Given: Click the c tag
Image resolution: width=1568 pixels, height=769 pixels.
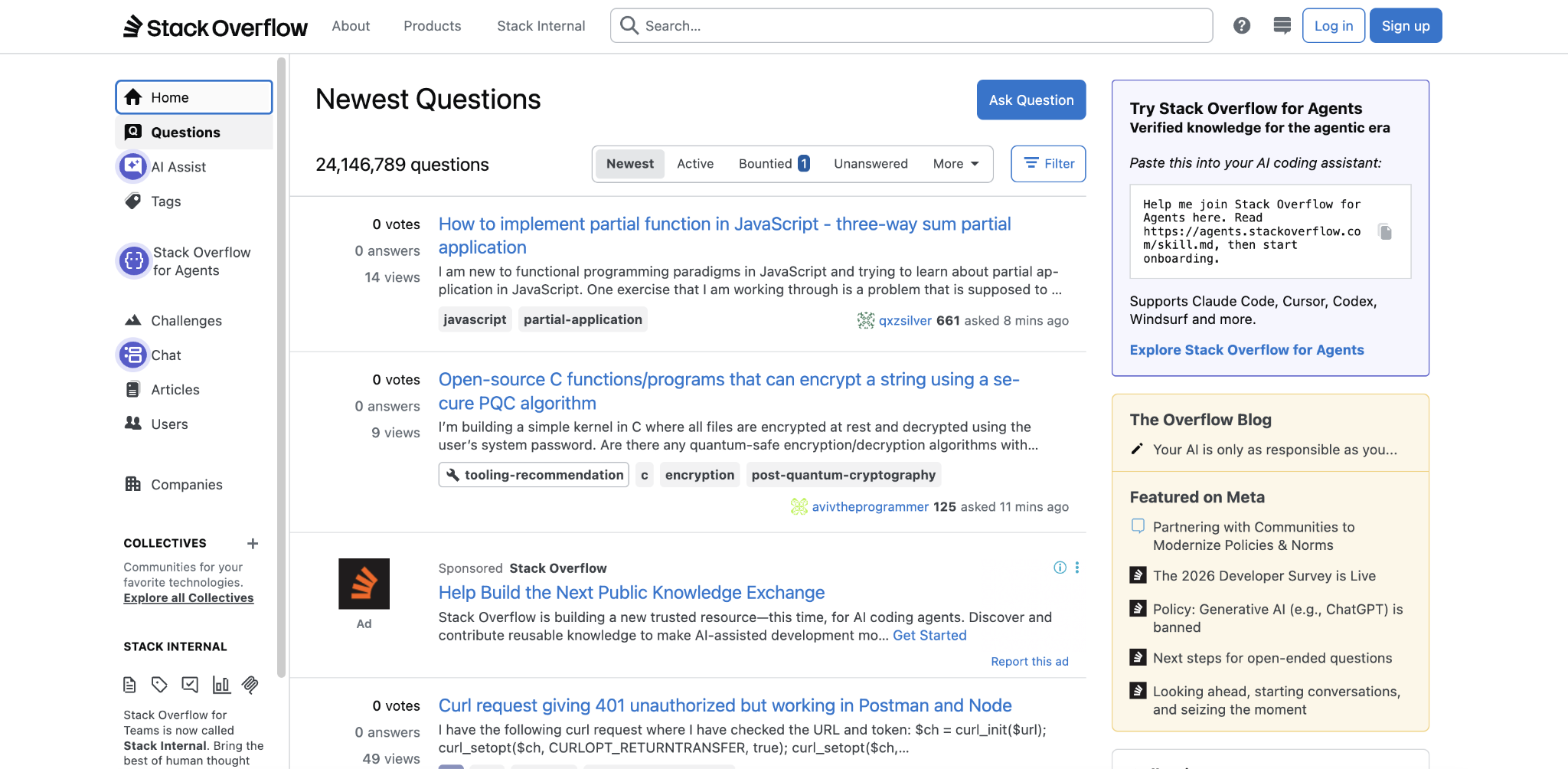Looking at the screenshot, I should pyautogui.click(x=645, y=475).
